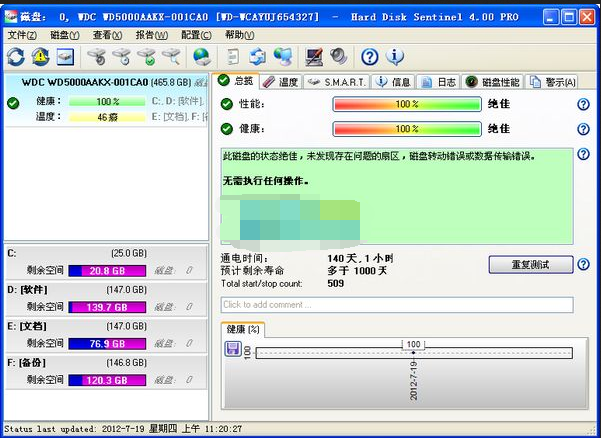Viewport: 601px width, 438px height.
Task: Click the 重复测试 button
Action: click(x=531, y=264)
